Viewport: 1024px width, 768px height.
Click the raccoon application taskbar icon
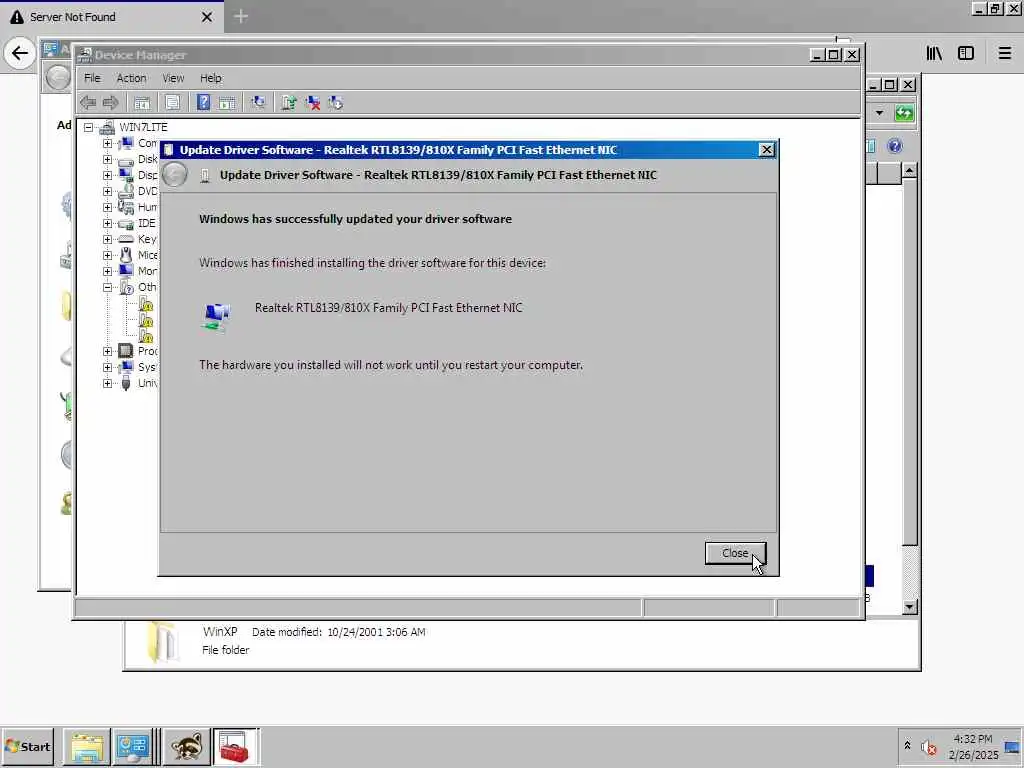187,747
